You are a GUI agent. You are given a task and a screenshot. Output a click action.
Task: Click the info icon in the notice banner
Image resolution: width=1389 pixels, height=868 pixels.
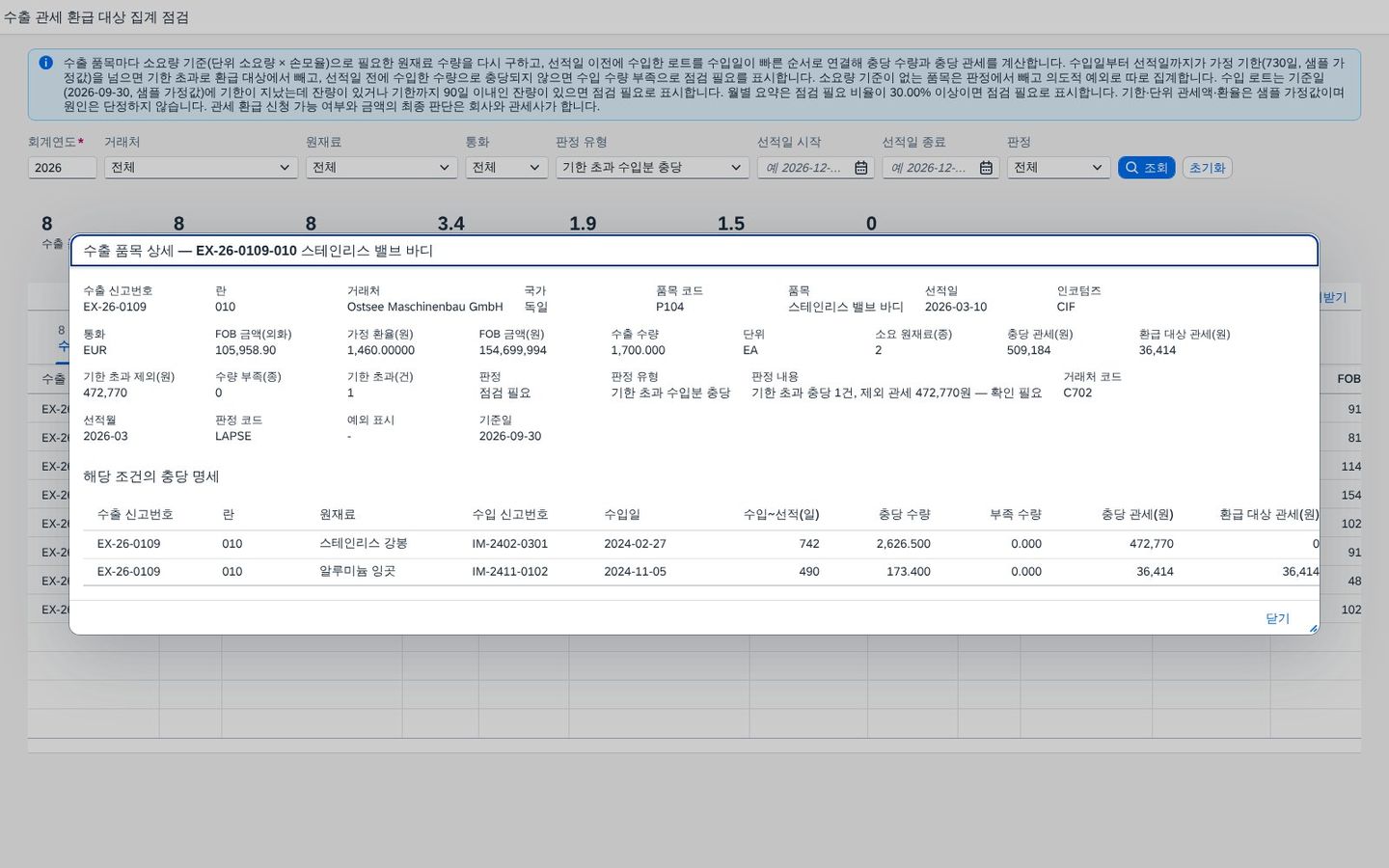coord(45,63)
